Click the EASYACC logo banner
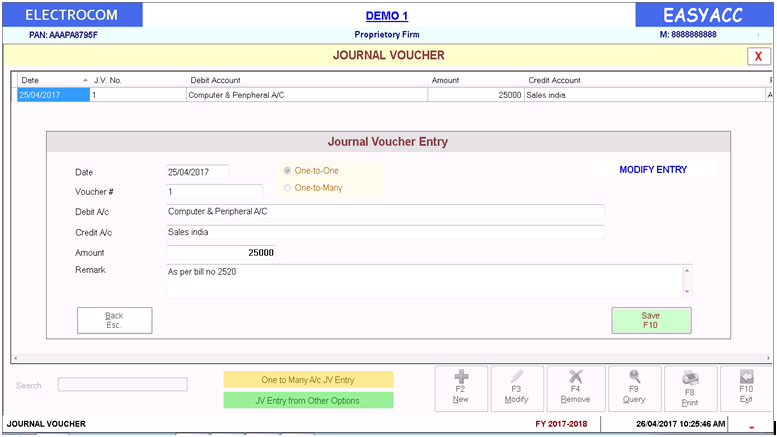 704,15
